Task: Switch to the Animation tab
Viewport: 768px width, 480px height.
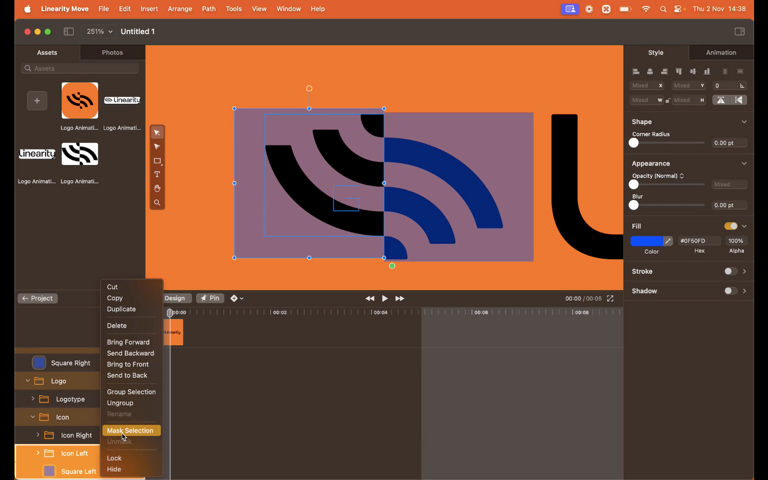Action: [720, 52]
